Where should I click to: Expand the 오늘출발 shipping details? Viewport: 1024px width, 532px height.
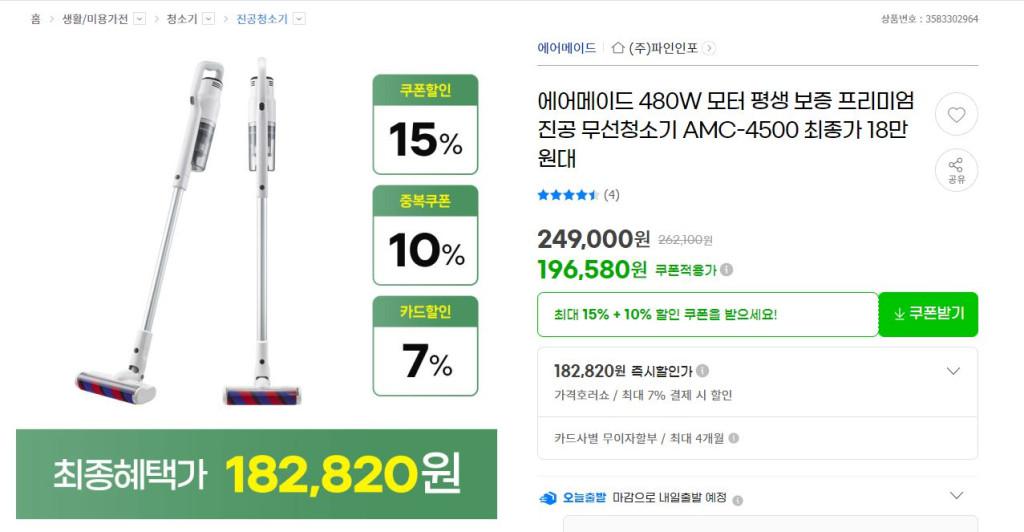click(x=956, y=496)
